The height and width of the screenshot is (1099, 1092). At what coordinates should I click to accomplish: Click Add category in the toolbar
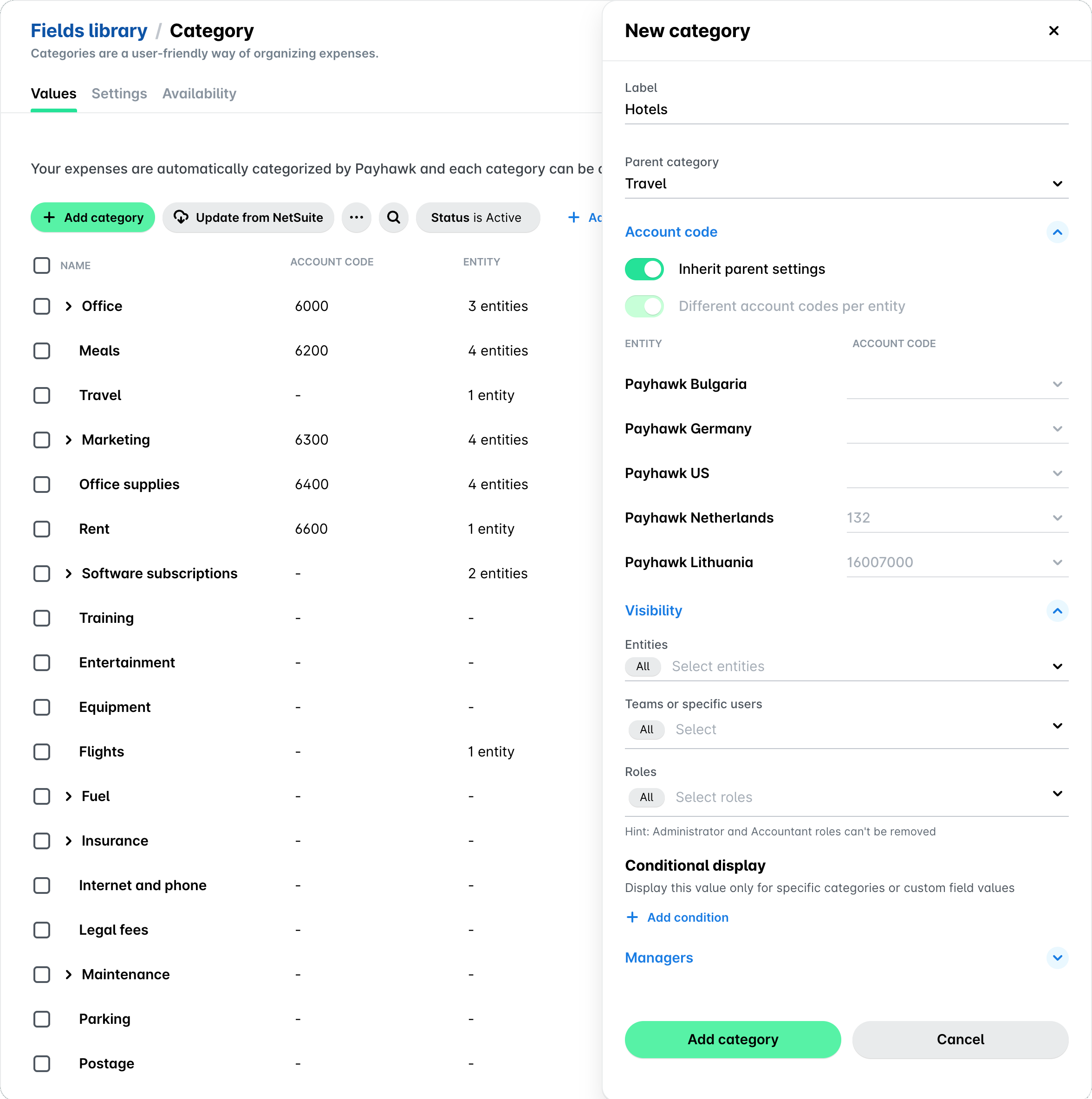93,217
